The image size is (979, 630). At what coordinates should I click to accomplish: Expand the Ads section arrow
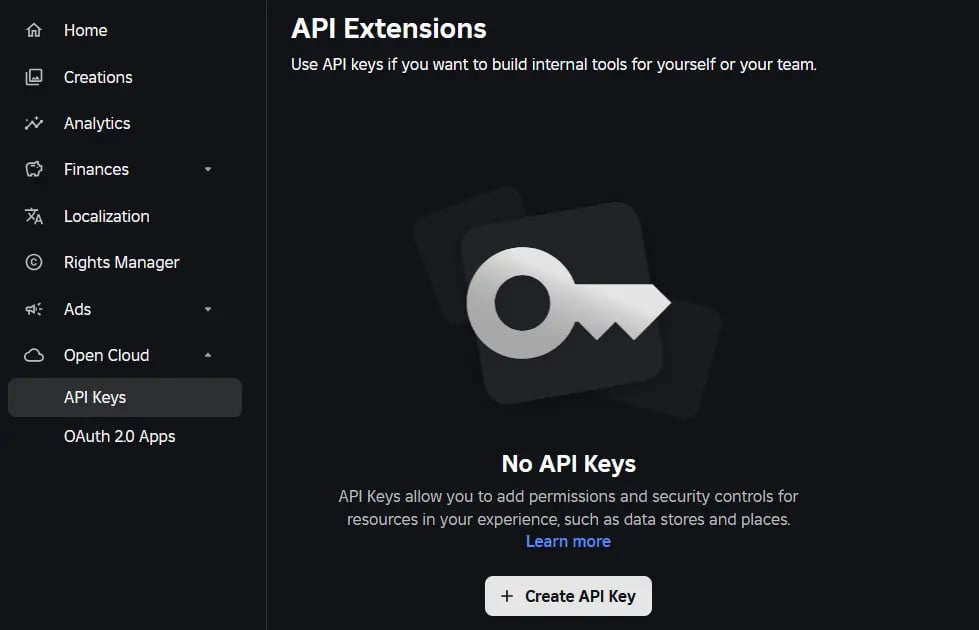click(x=208, y=309)
